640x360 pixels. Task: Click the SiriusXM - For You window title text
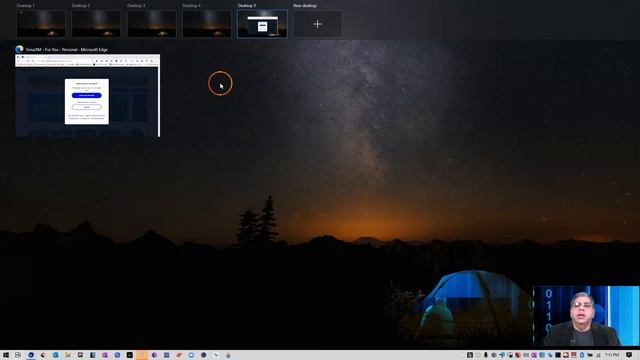click(66, 50)
